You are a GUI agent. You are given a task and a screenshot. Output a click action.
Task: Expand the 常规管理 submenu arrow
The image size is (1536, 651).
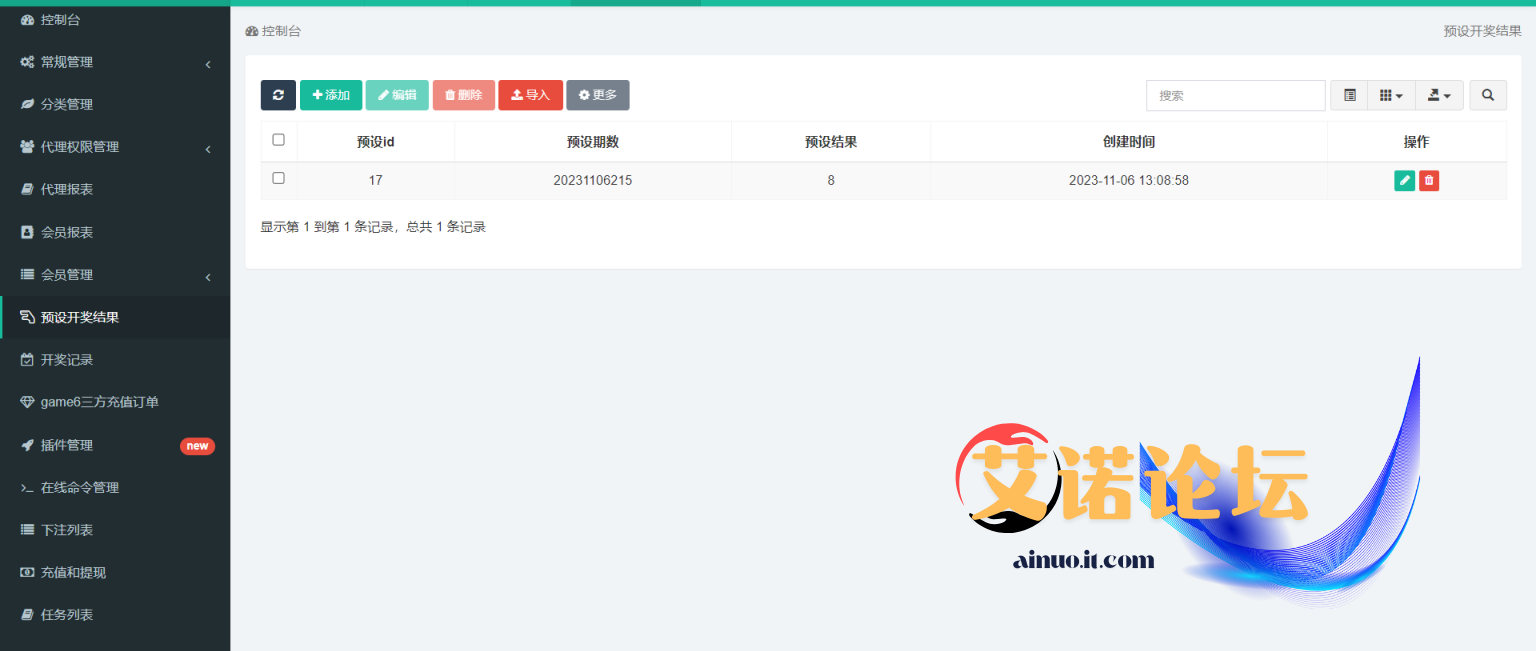(208, 64)
